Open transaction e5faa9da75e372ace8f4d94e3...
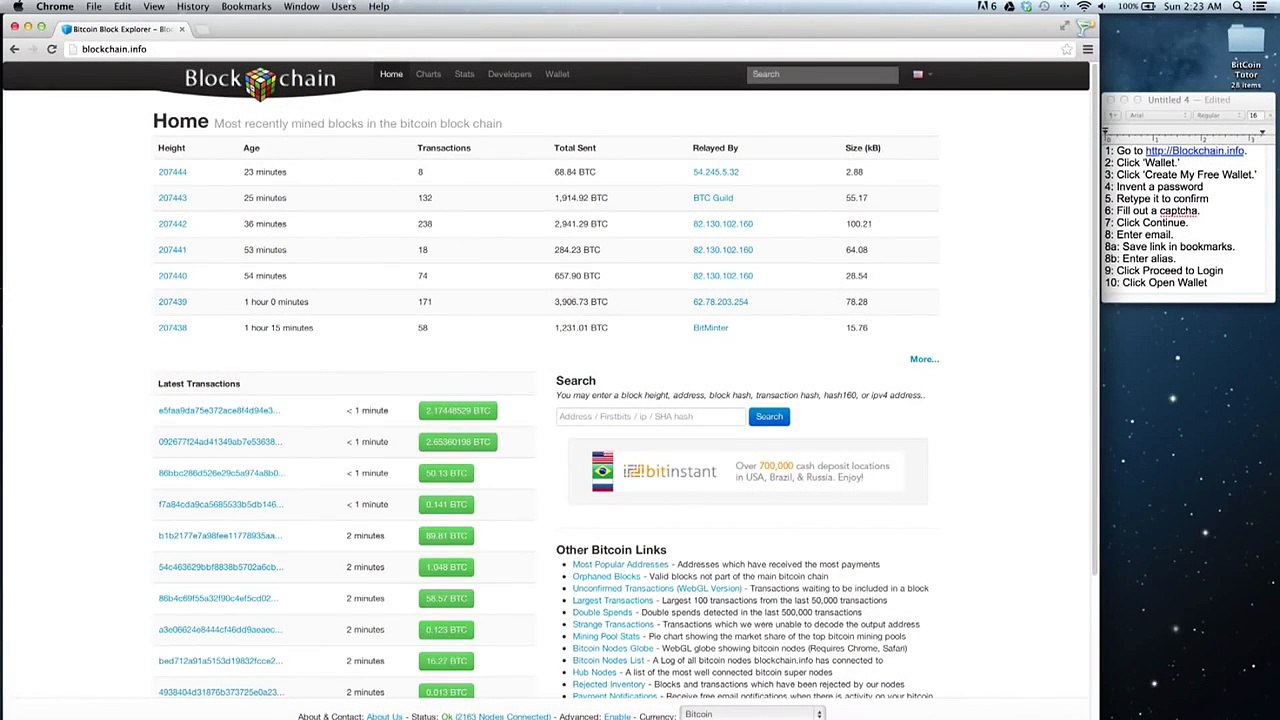Image resolution: width=1280 pixels, height=720 pixels. [x=219, y=411]
